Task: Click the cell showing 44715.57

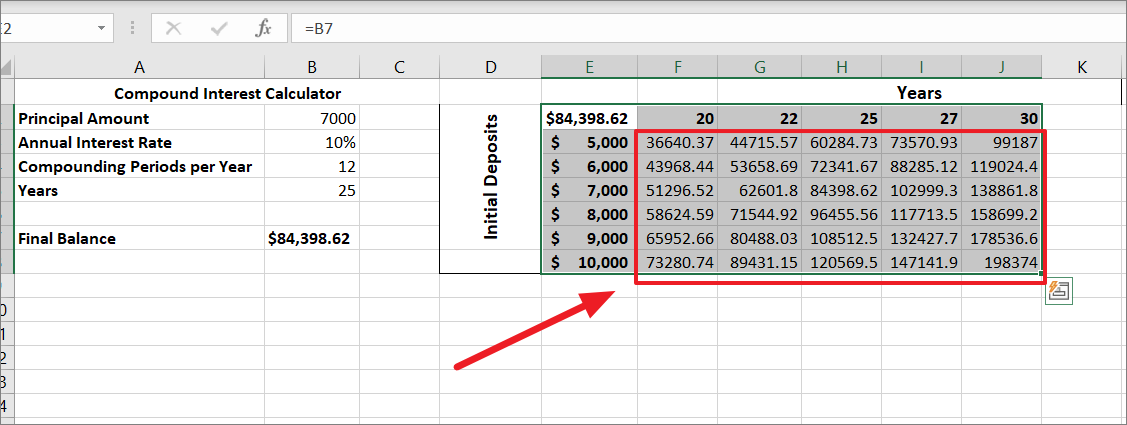Action: [760, 142]
